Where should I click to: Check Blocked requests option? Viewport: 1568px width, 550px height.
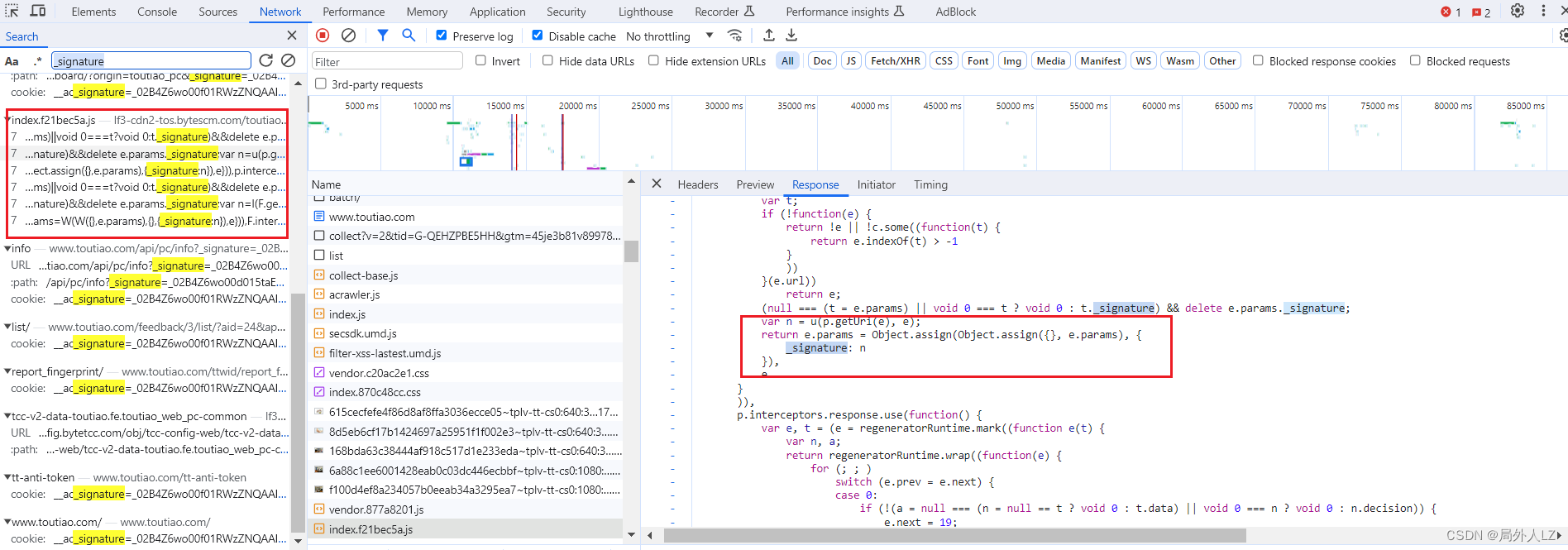click(x=1415, y=60)
